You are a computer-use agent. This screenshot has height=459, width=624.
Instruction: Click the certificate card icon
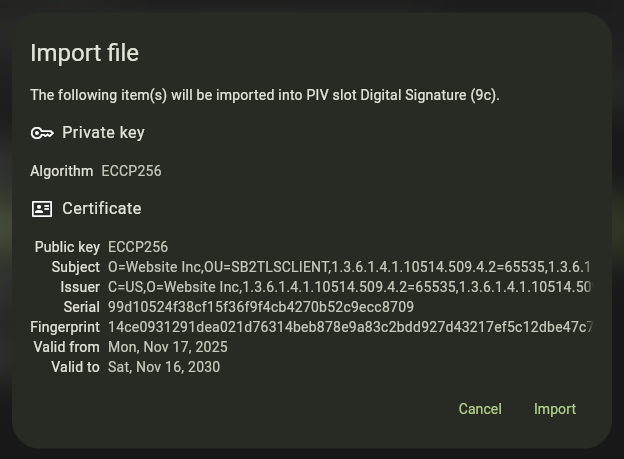[x=41, y=209]
